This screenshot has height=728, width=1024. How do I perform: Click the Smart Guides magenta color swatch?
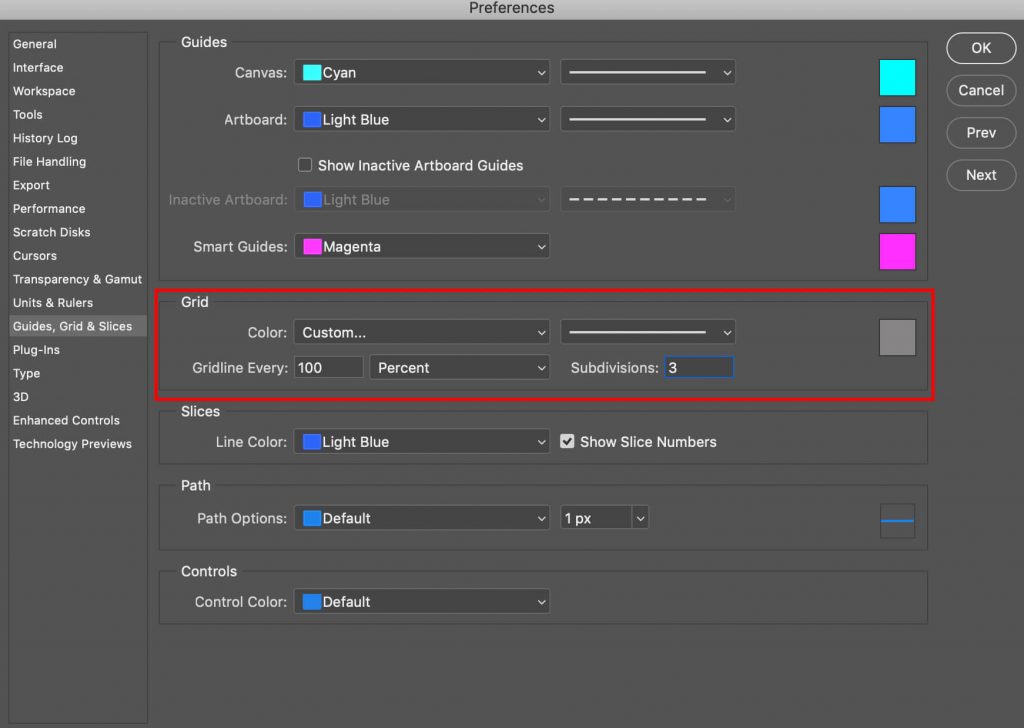(897, 251)
